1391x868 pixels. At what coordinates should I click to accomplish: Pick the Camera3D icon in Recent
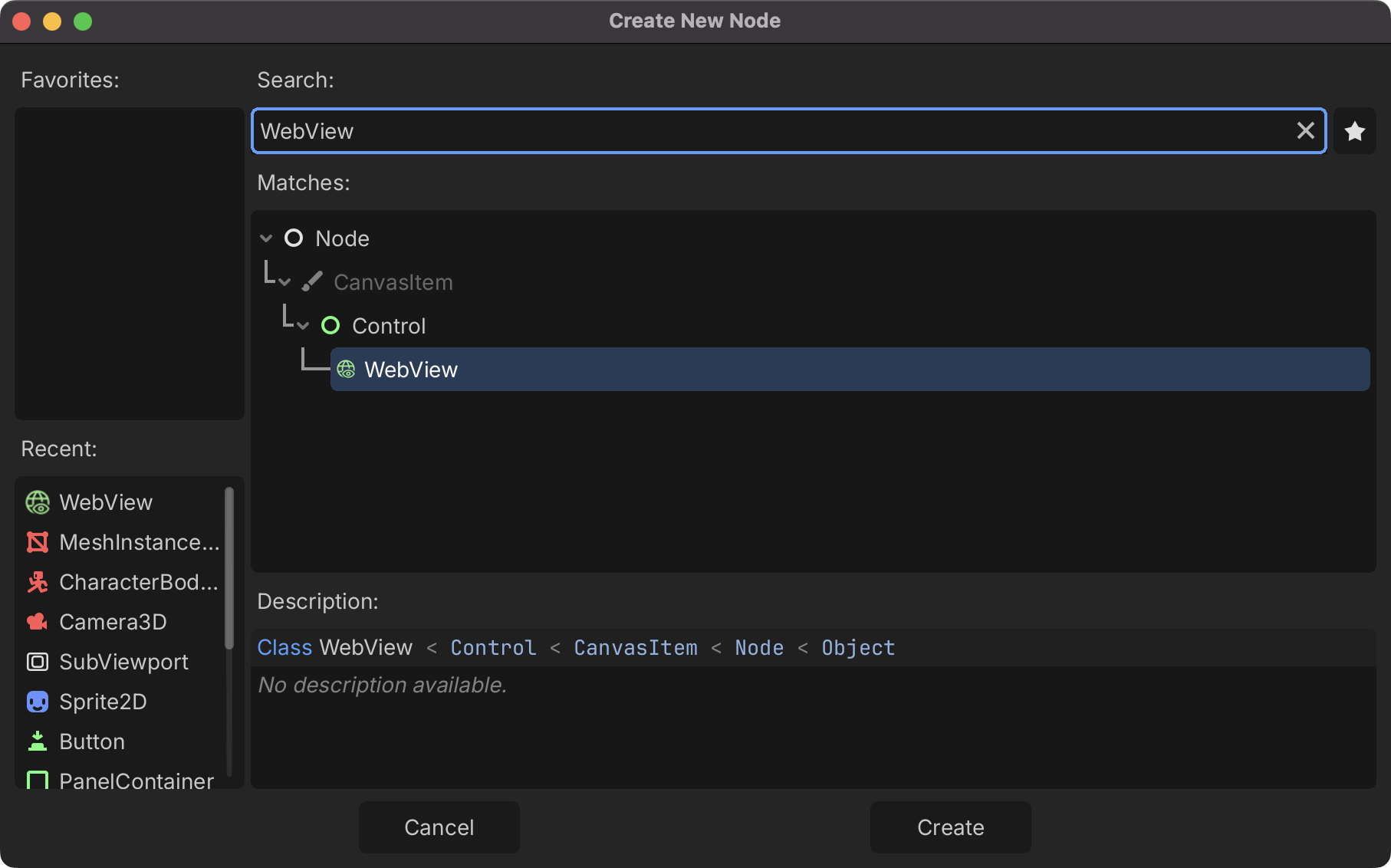pyautogui.click(x=38, y=623)
